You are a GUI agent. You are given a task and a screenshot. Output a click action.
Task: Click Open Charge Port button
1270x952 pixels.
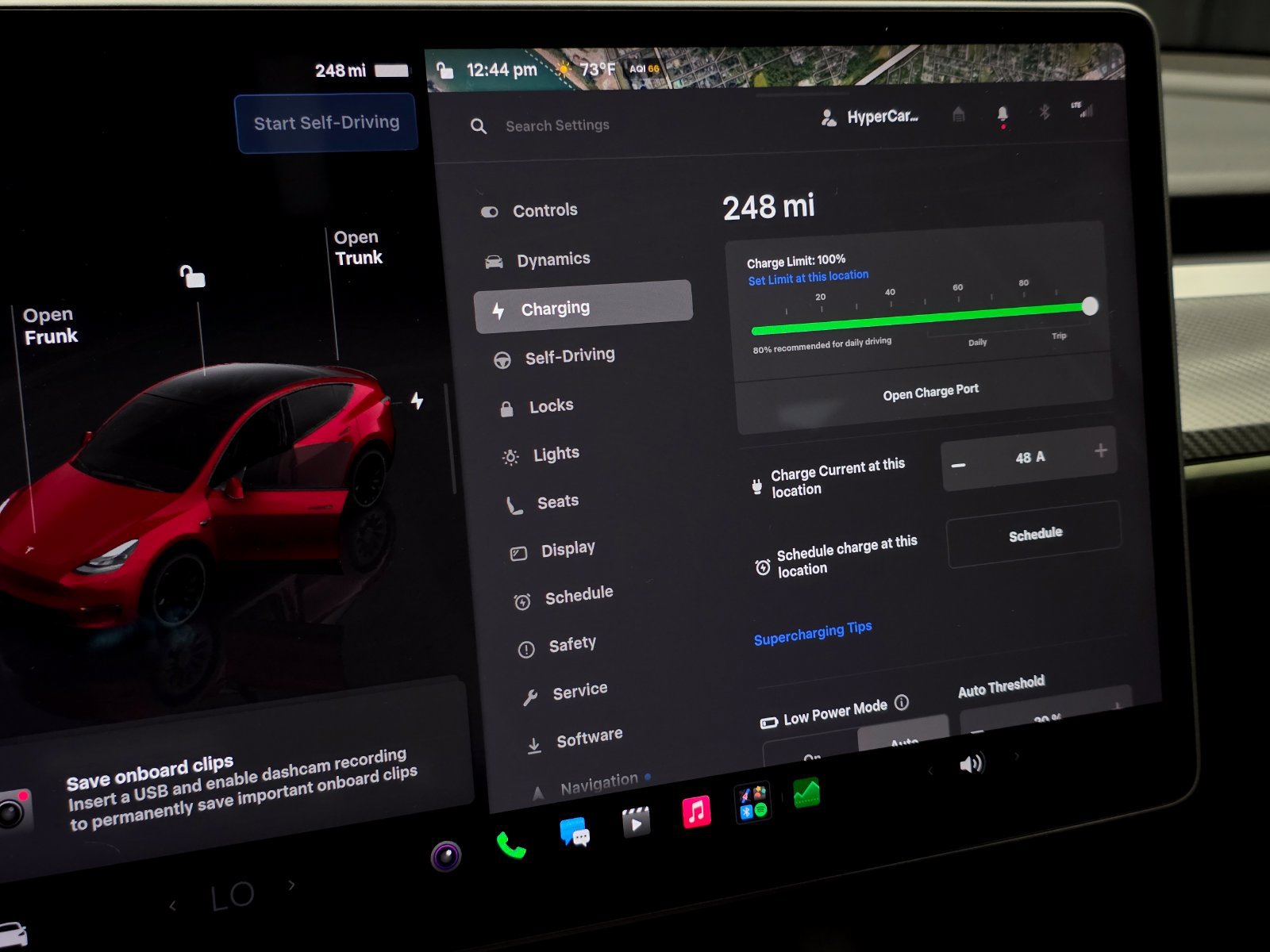[x=930, y=392]
